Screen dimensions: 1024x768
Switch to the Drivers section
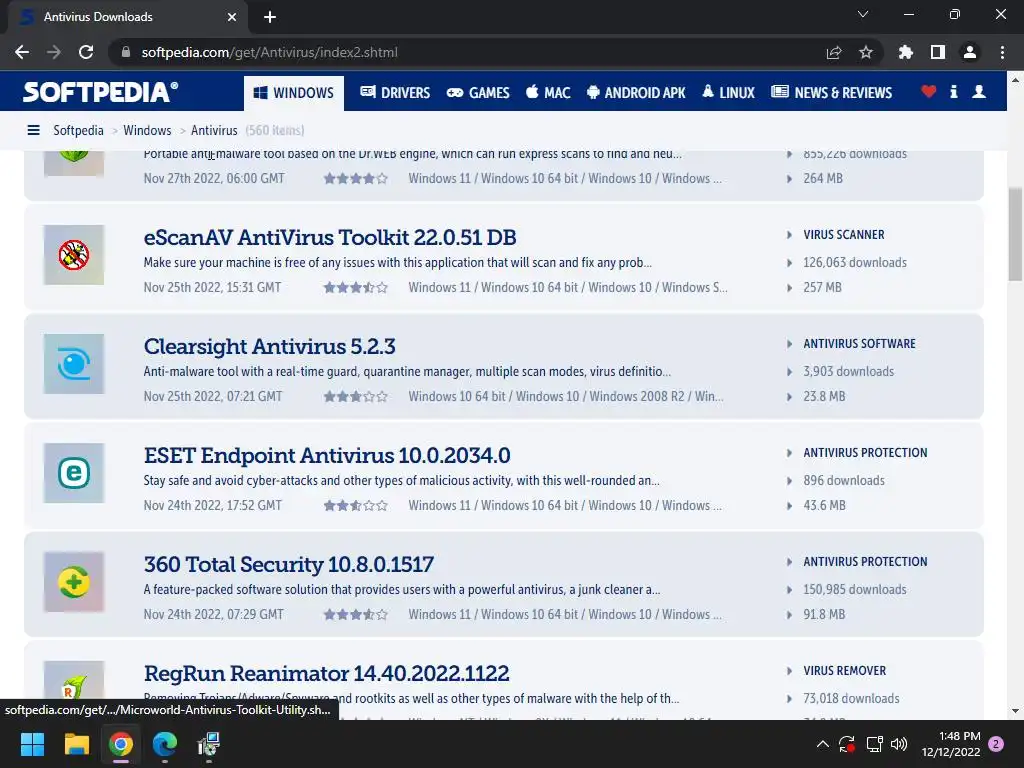[395, 93]
